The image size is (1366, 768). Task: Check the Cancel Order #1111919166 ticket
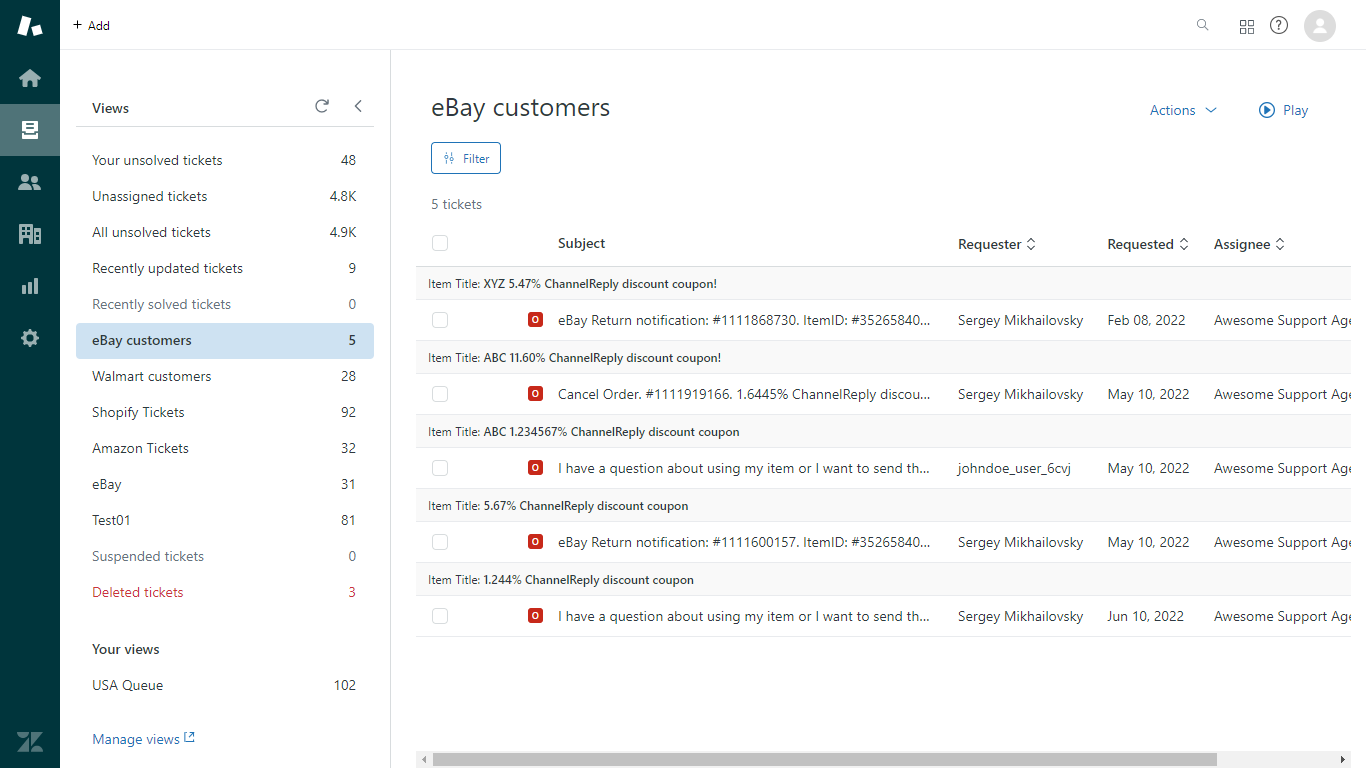coord(440,394)
